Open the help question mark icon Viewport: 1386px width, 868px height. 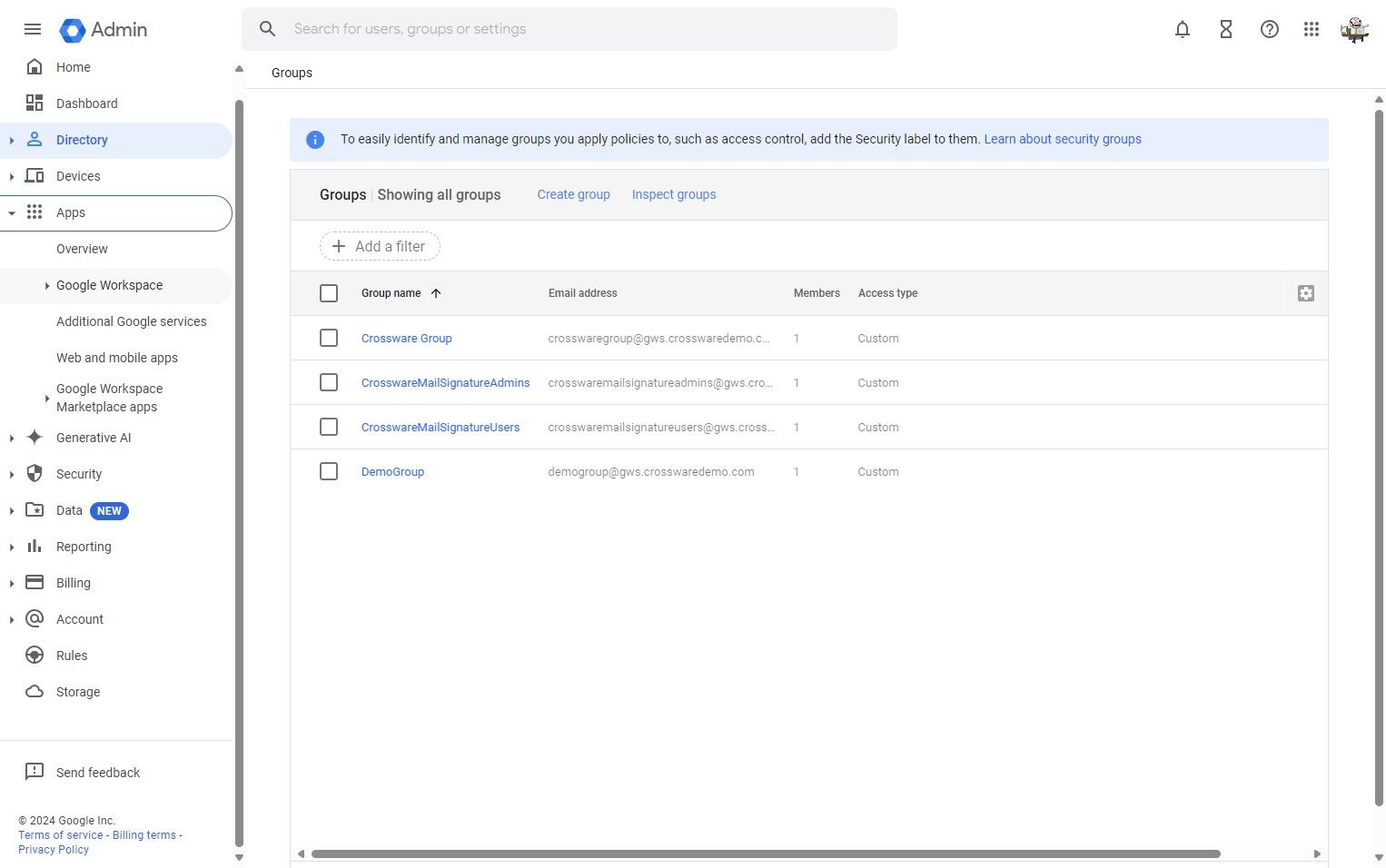[x=1269, y=29]
